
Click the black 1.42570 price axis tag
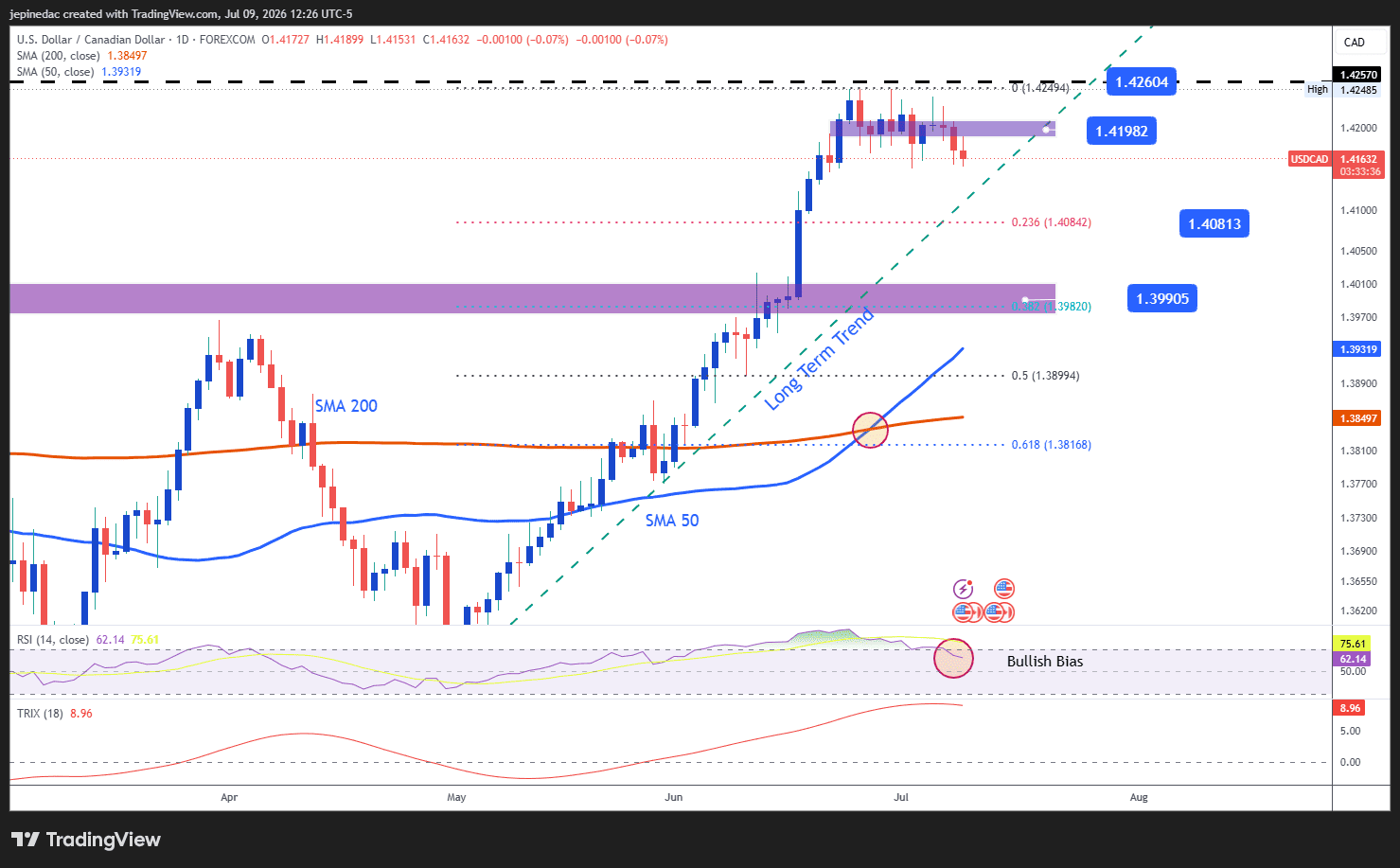click(x=1359, y=75)
